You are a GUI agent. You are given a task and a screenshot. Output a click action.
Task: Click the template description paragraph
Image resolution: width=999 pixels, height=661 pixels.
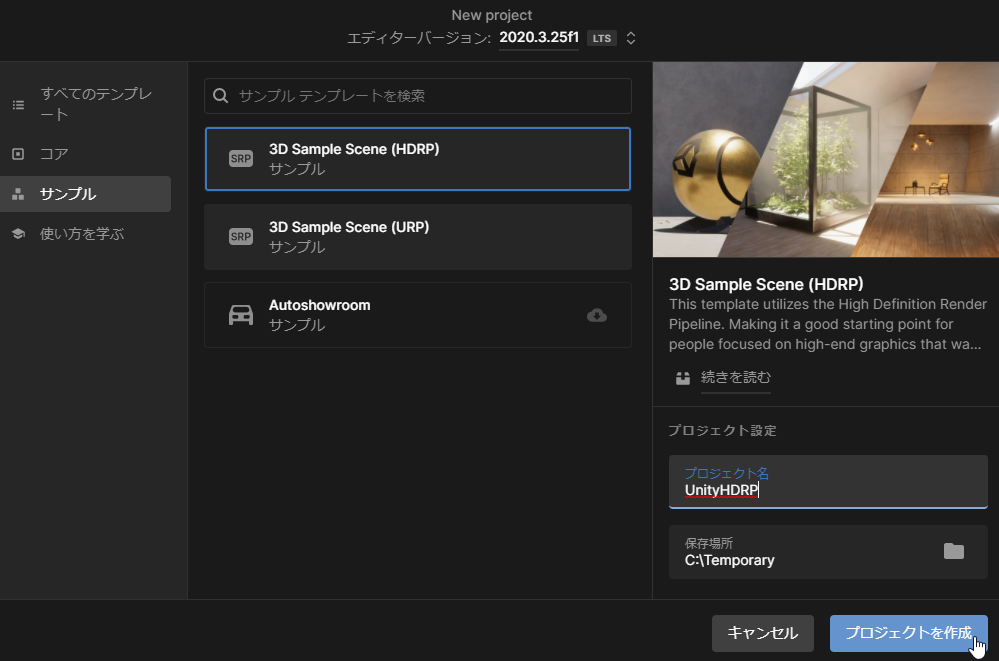pos(828,324)
